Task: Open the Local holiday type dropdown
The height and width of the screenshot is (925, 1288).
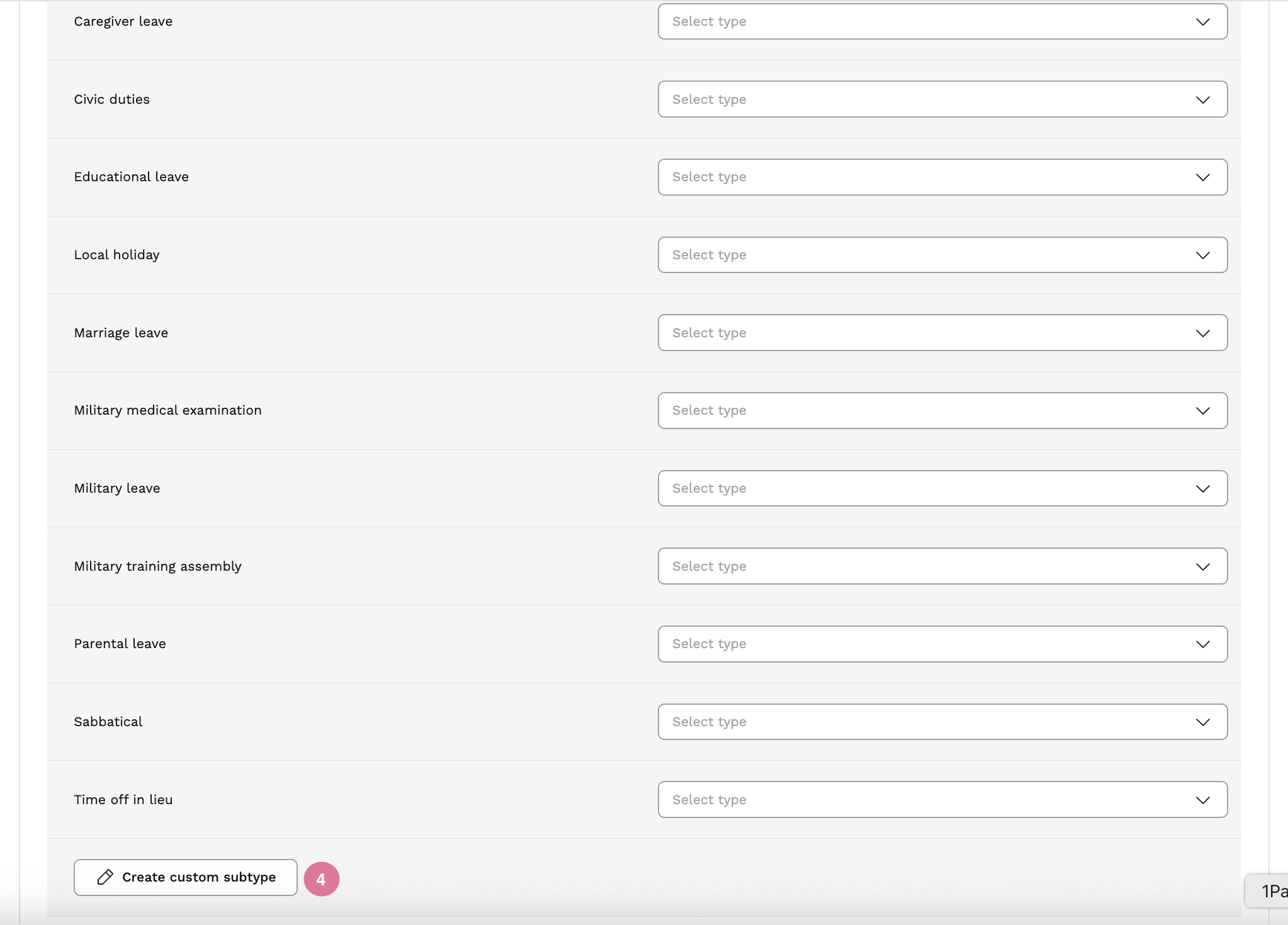Action: coord(942,255)
